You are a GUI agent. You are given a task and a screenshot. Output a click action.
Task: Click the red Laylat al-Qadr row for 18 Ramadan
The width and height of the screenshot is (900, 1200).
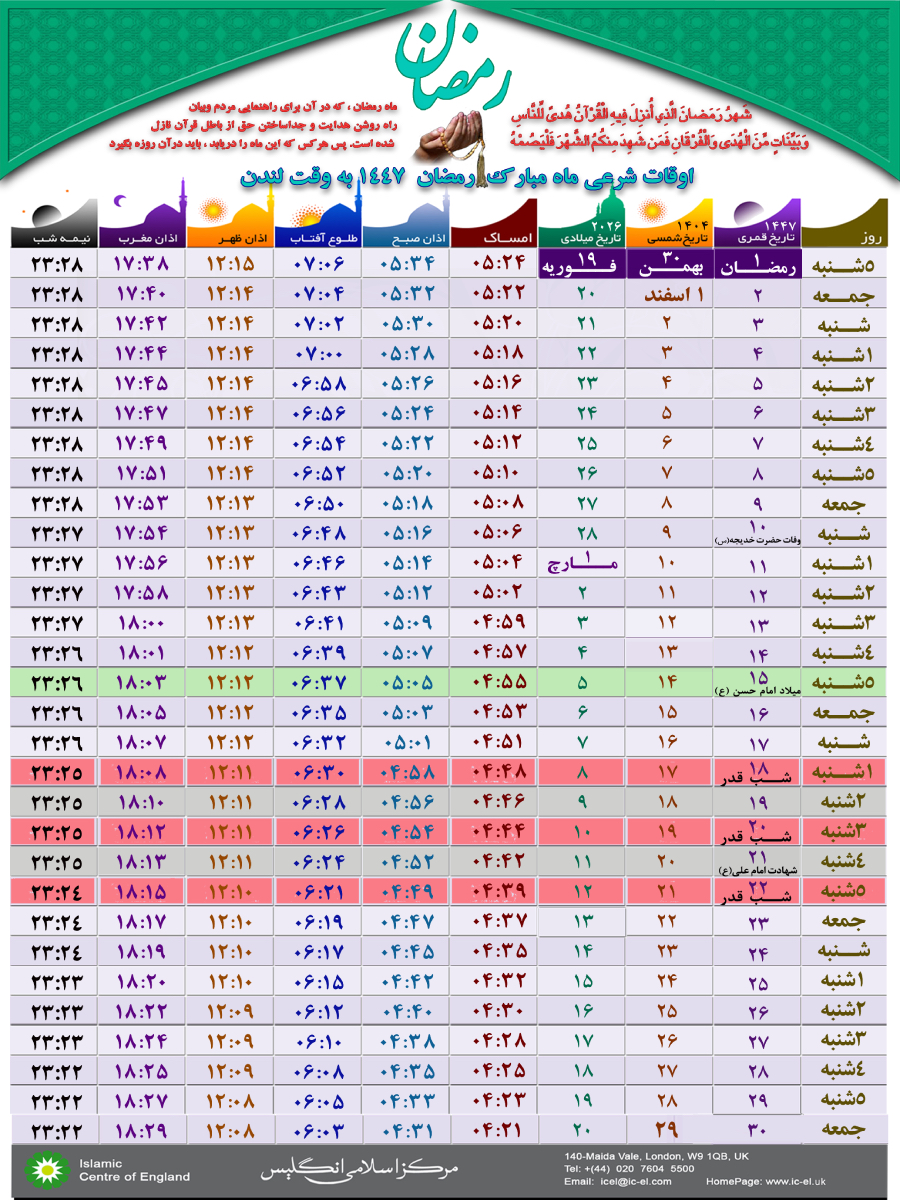pos(450,773)
